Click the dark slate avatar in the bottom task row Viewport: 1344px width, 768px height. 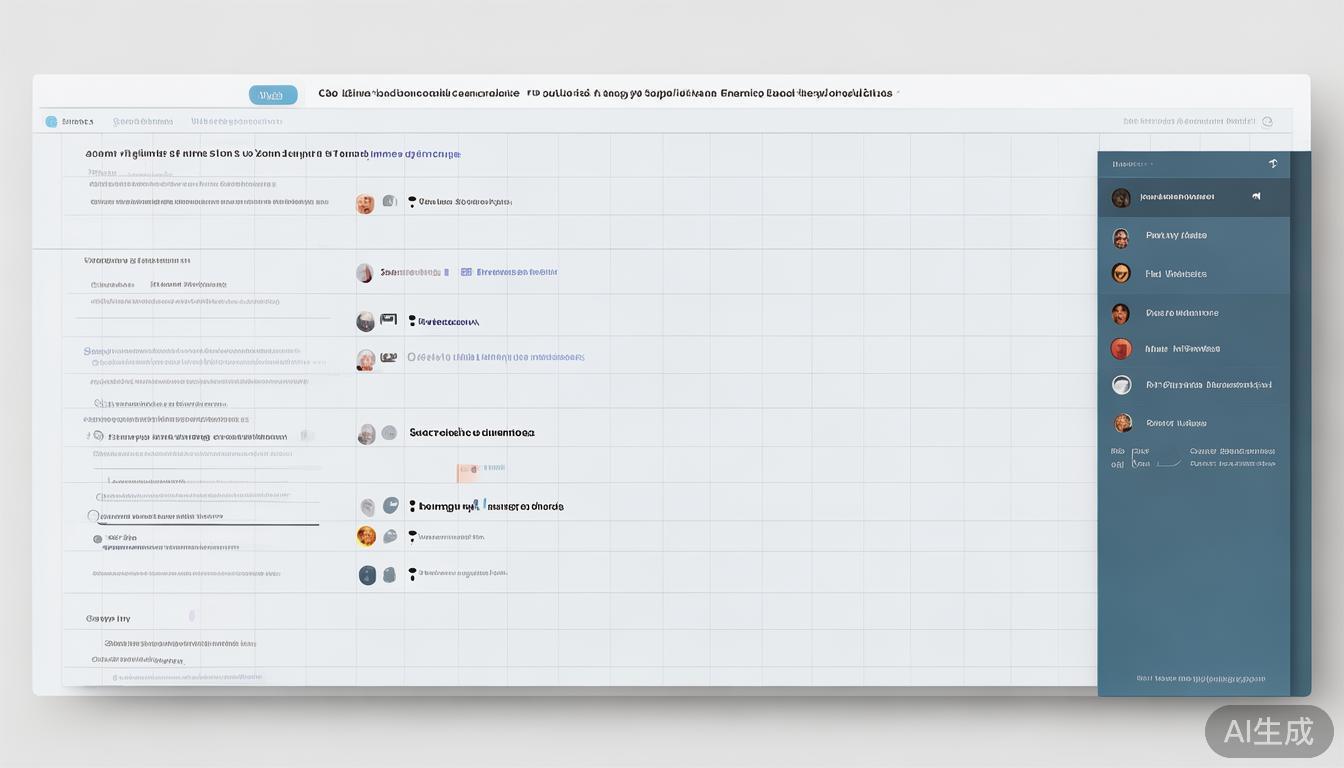click(367, 575)
